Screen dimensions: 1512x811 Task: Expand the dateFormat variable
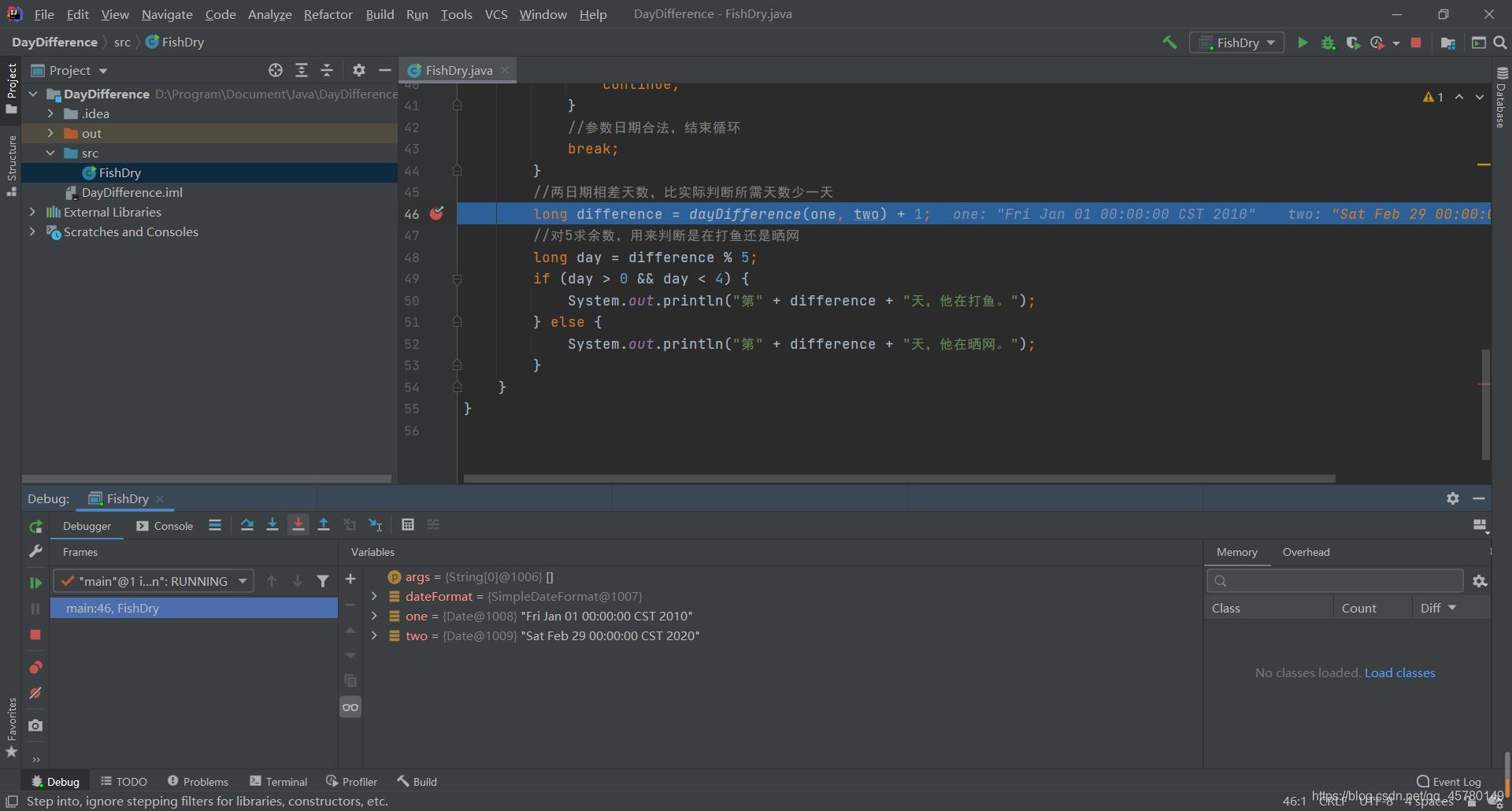(374, 596)
